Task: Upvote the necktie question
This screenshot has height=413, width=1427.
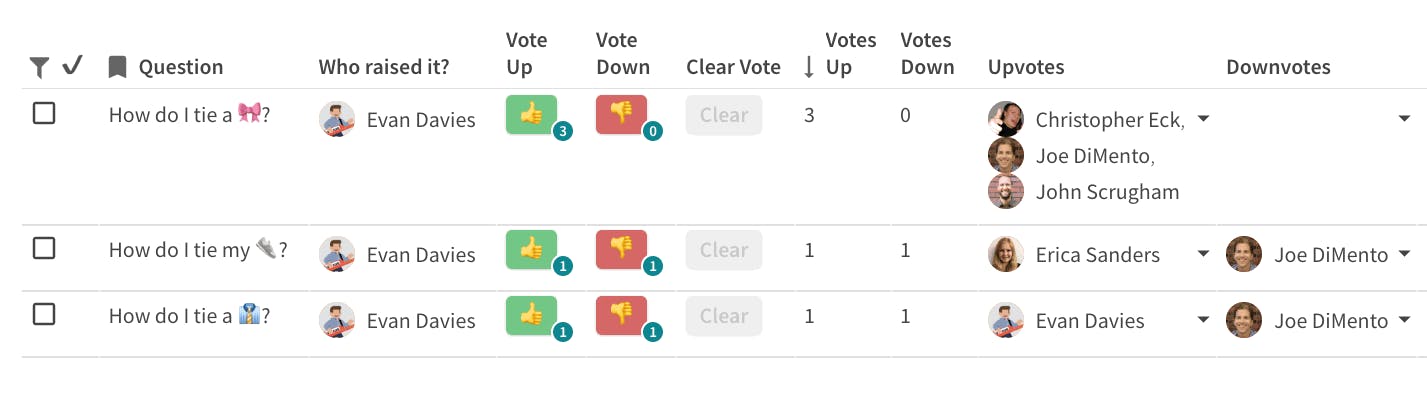Action: click(x=531, y=315)
